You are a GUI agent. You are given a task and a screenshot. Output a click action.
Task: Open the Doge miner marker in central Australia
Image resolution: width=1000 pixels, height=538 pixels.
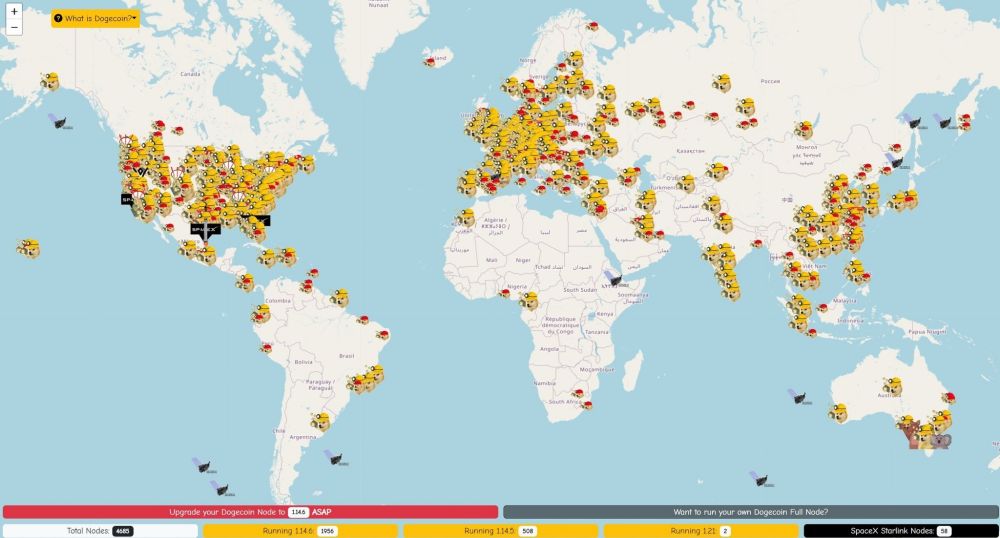pyautogui.click(x=892, y=386)
